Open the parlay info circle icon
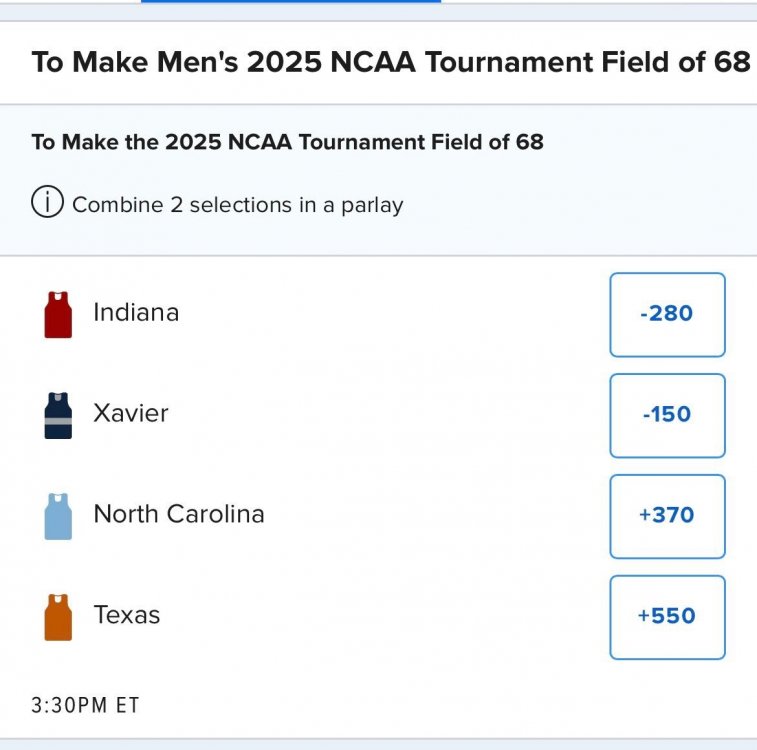The height and width of the screenshot is (750, 757). coord(46,204)
